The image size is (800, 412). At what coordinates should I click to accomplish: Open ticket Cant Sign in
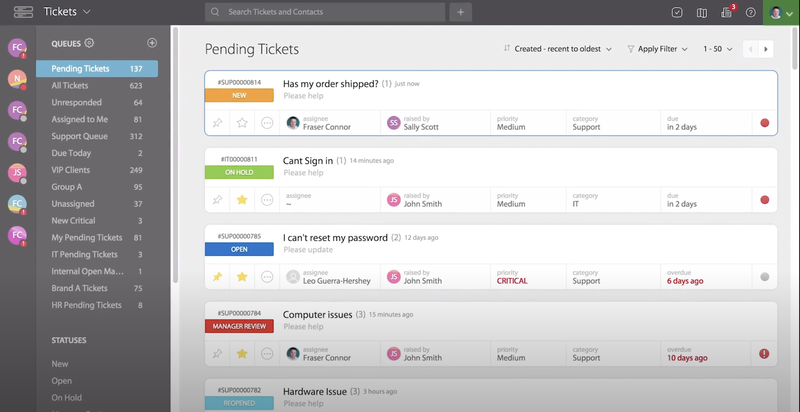308,161
